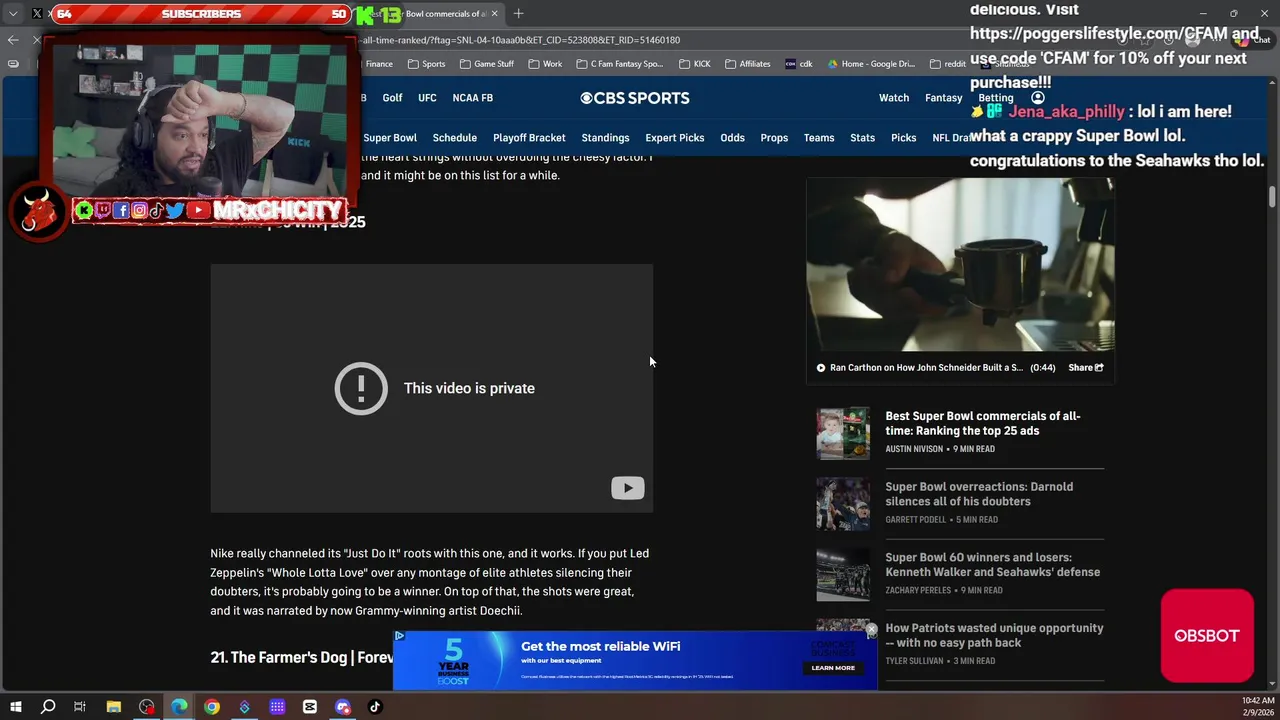
Task: Select the Super Bowl NFL subnav tab
Action: [x=390, y=138]
